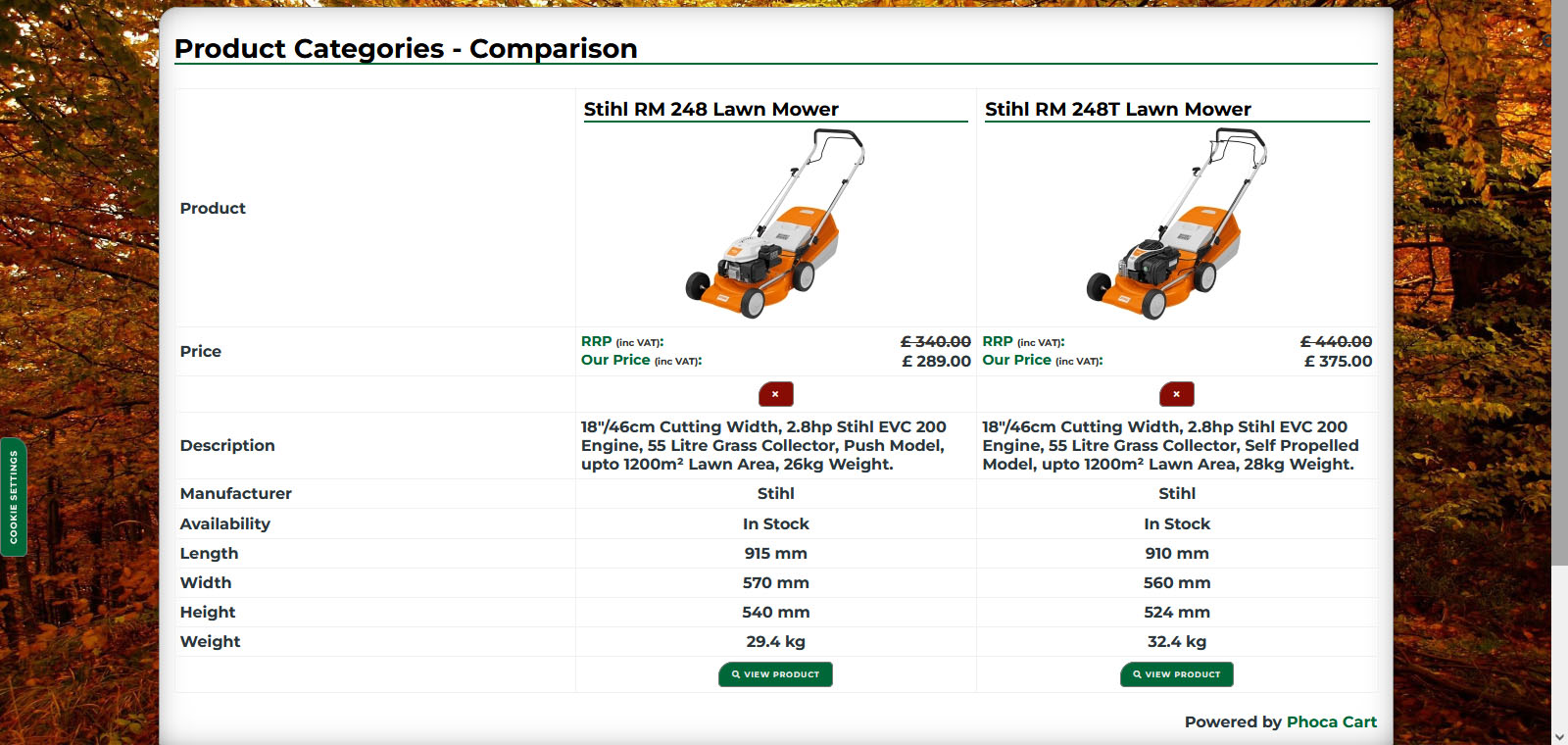Click the Manufacturer row label
The image size is (1568, 745).
pyautogui.click(x=236, y=494)
